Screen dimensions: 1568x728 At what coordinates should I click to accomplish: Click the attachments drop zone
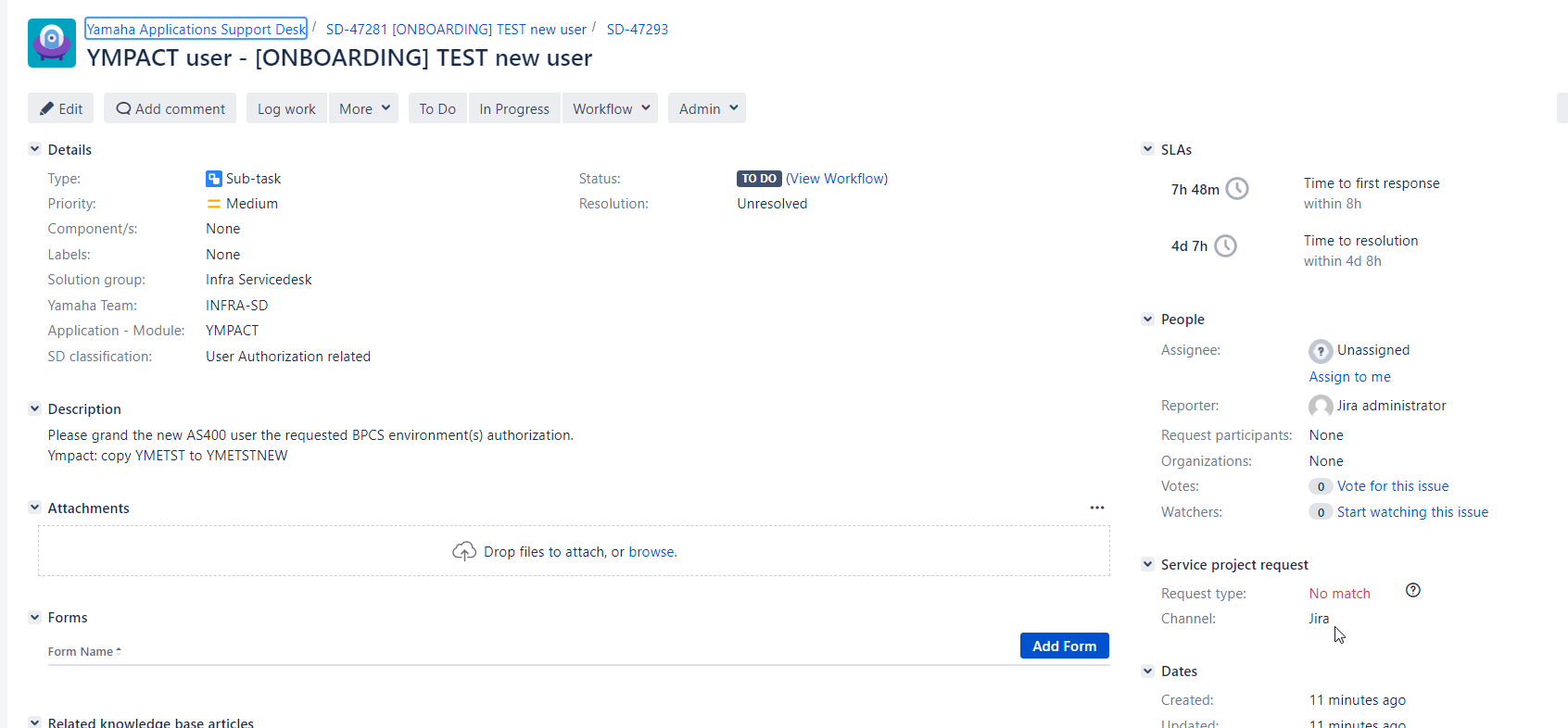(x=574, y=551)
